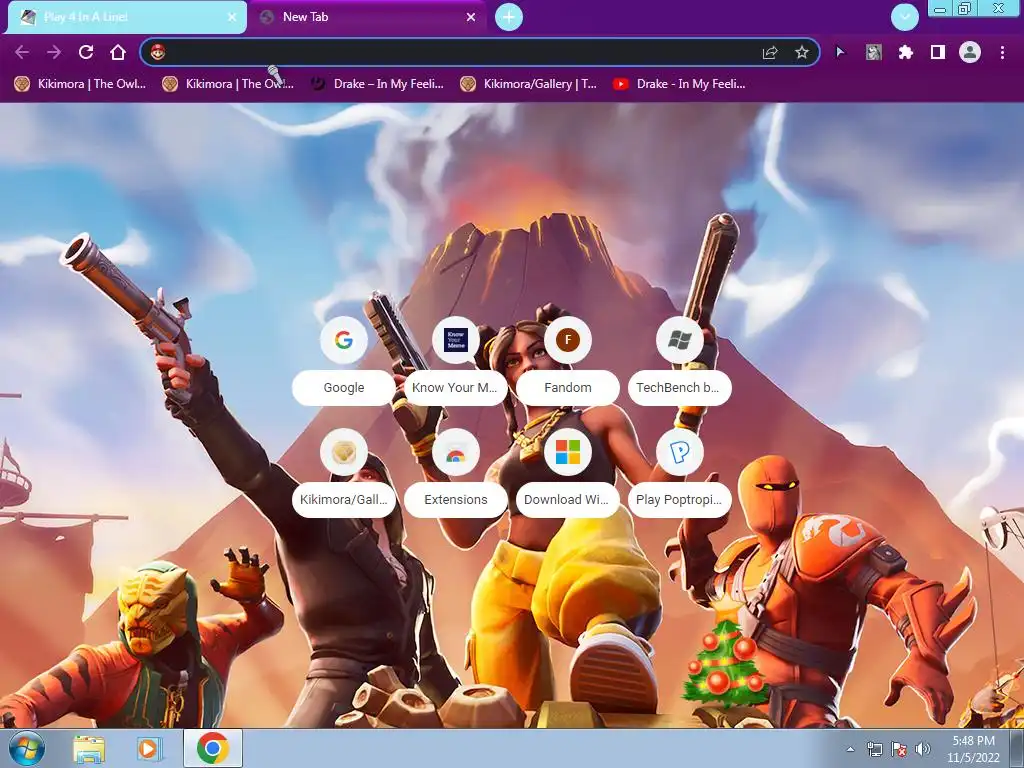
Task: Focus the address bar field
Action: (x=480, y=52)
